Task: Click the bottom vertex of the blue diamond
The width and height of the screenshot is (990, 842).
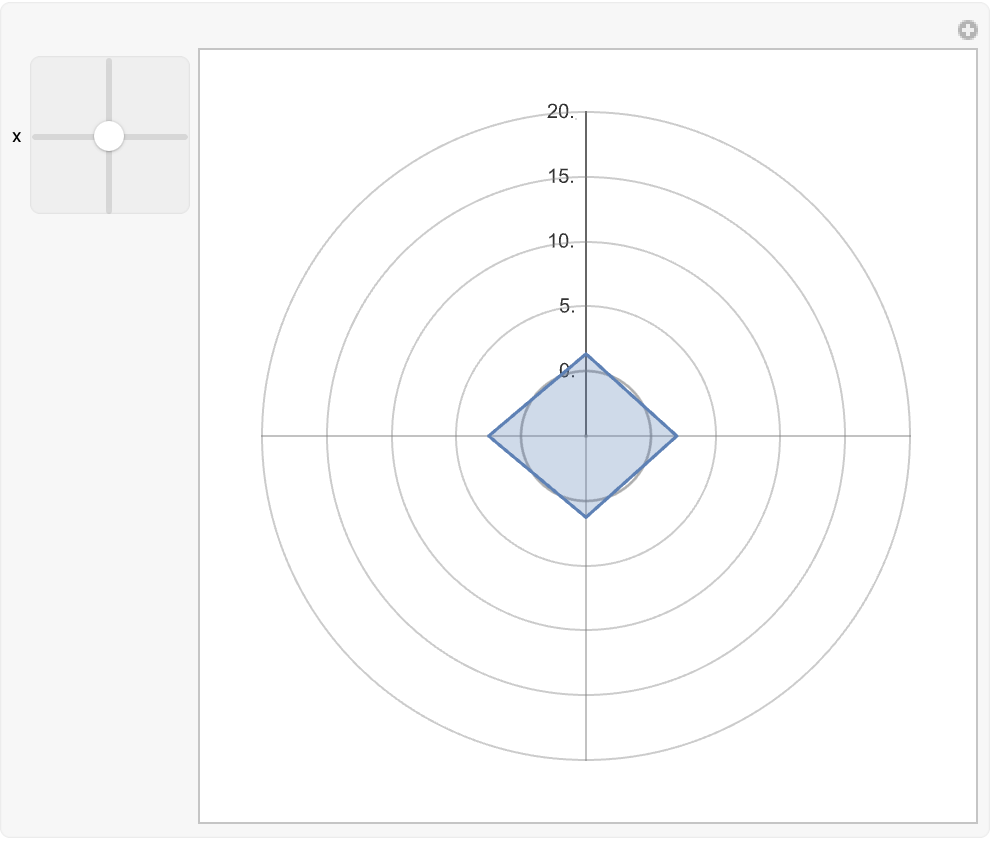Action: [x=586, y=517]
